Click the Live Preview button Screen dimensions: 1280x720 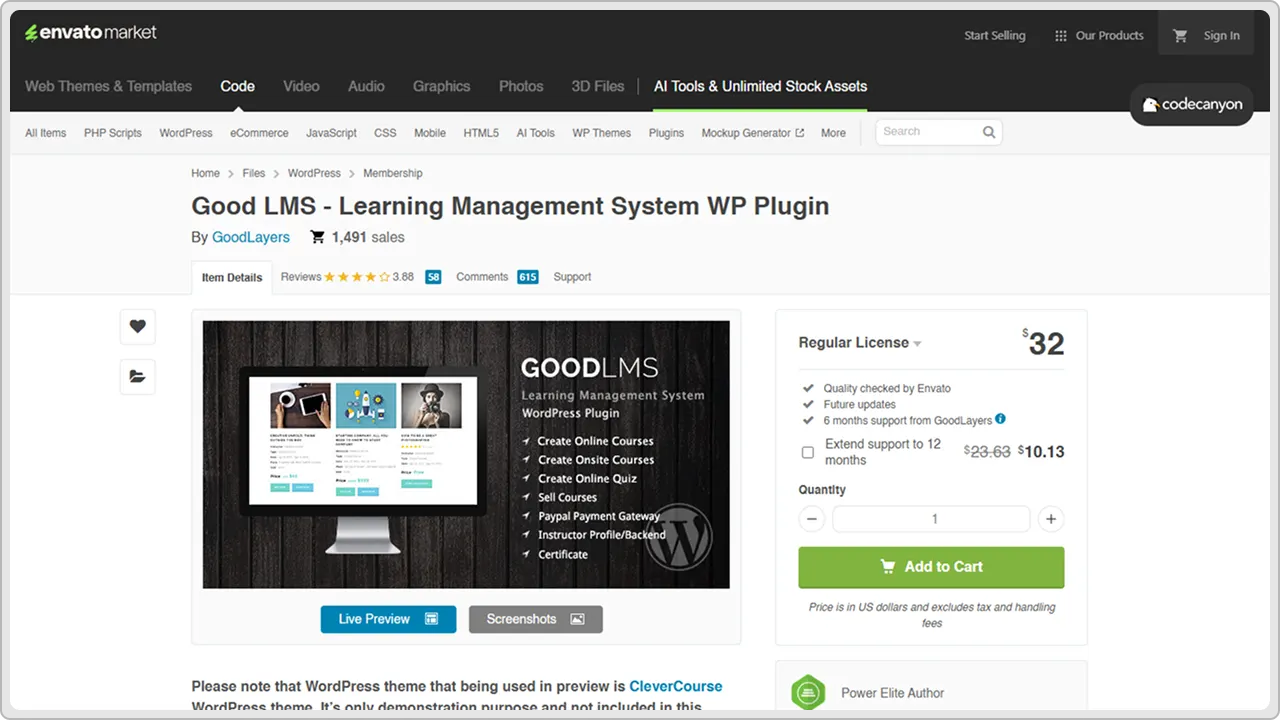(388, 619)
